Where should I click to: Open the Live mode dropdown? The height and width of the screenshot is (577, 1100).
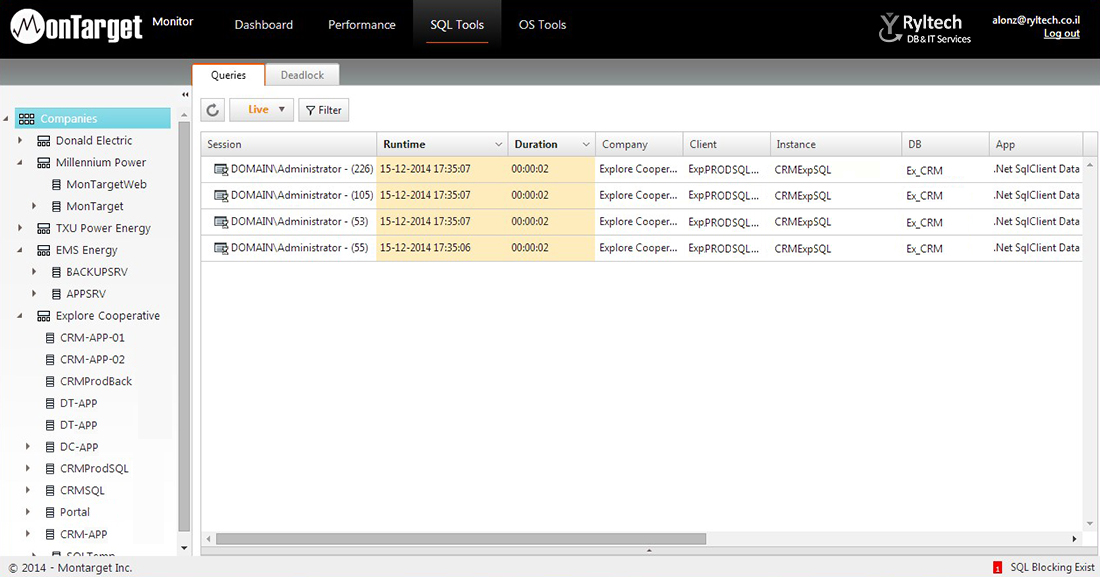click(262, 110)
